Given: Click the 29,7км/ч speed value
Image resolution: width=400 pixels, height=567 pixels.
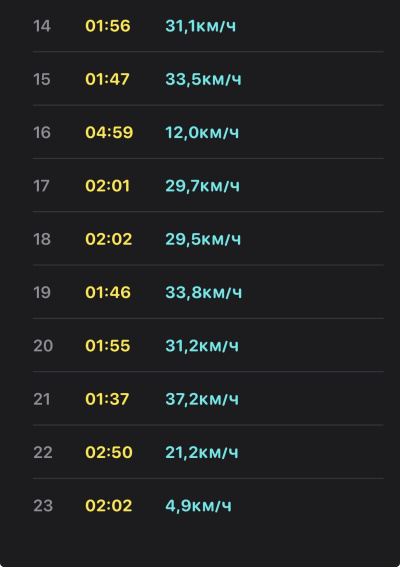Looking at the screenshot, I should pos(202,186).
